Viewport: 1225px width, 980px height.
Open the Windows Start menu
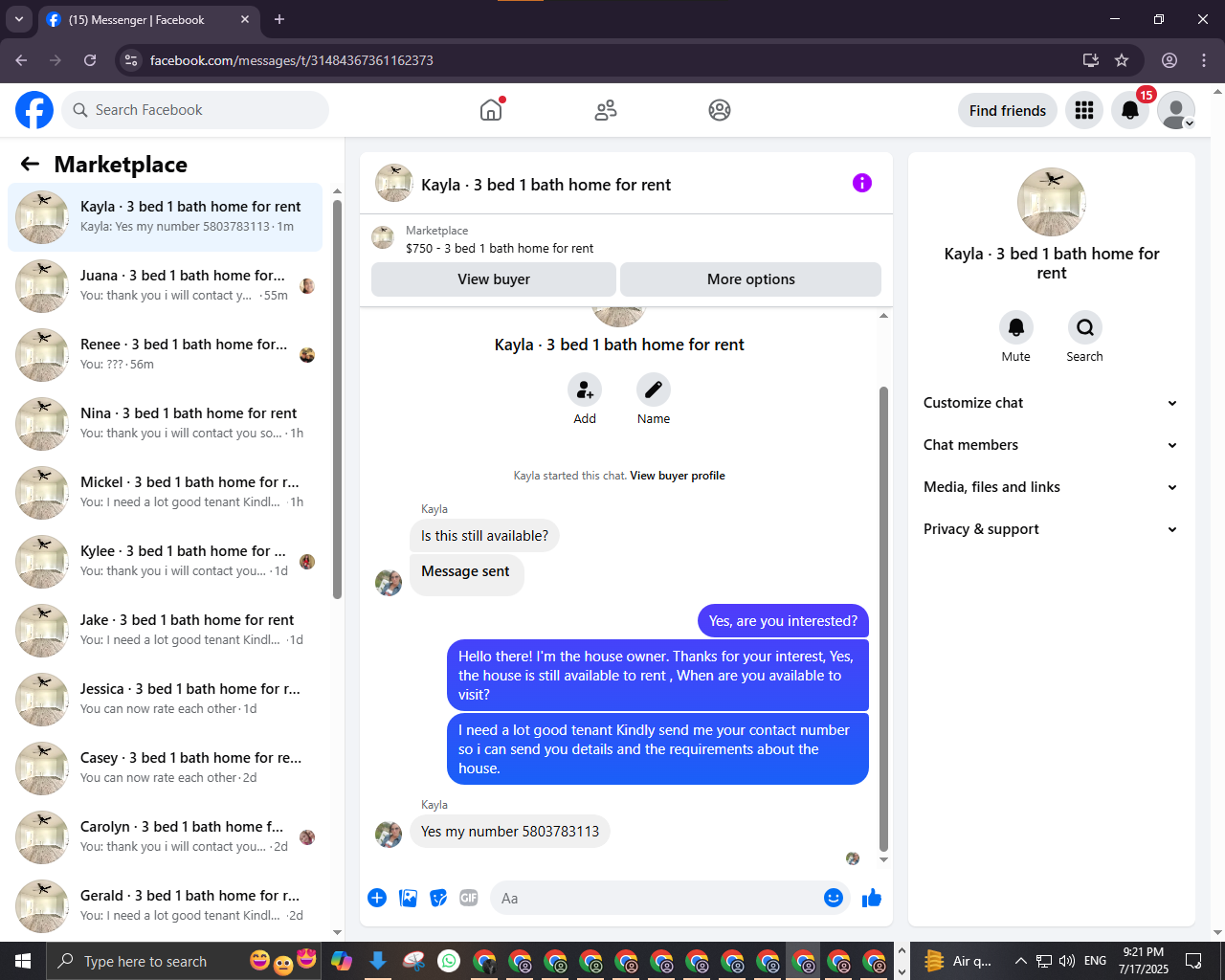point(23,961)
